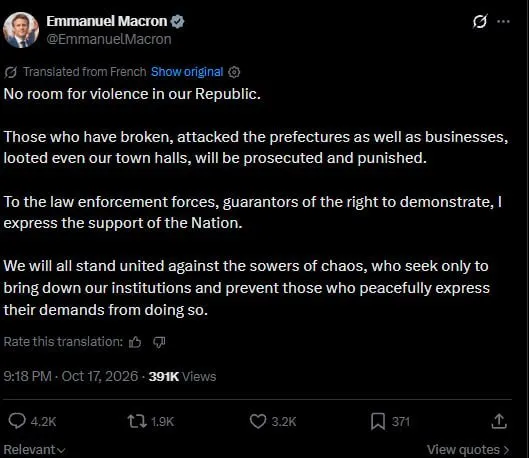
Task: View the 391K Views analytics
Action: tap(182, 376)
